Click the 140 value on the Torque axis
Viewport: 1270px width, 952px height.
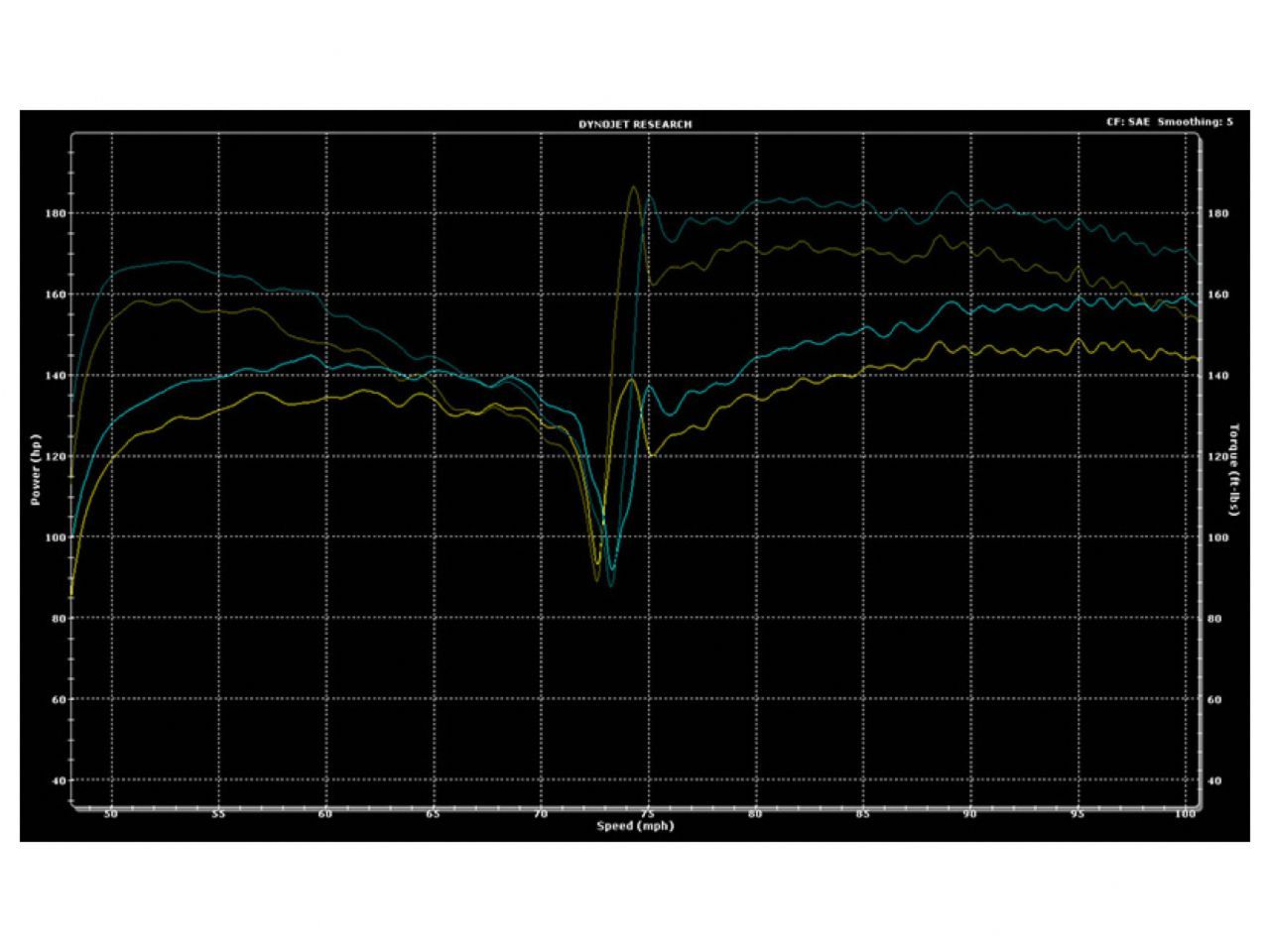1217,376
